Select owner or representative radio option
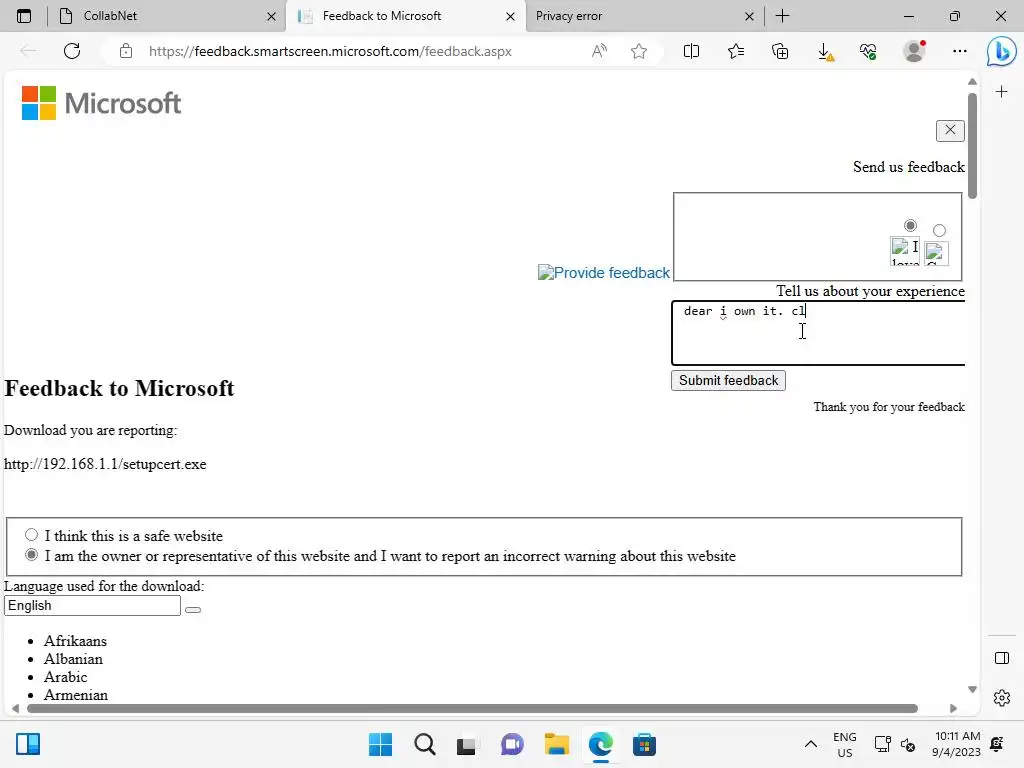1024x768 pixels. 31,555
